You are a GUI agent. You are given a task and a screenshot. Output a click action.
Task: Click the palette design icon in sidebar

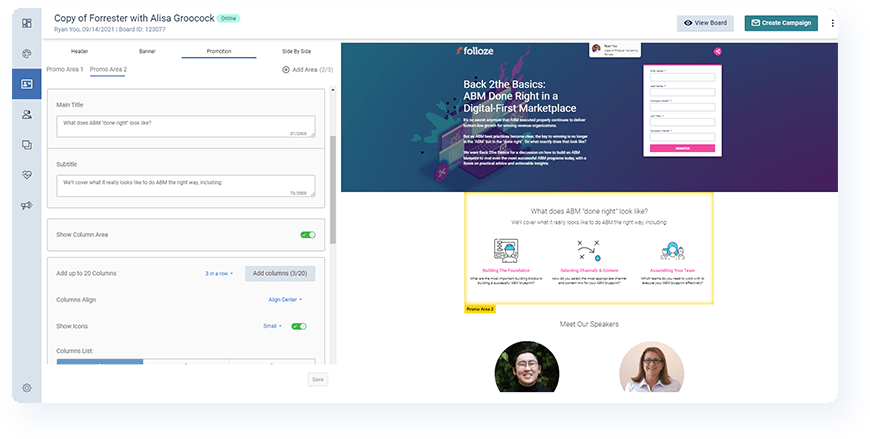[26, 53]
